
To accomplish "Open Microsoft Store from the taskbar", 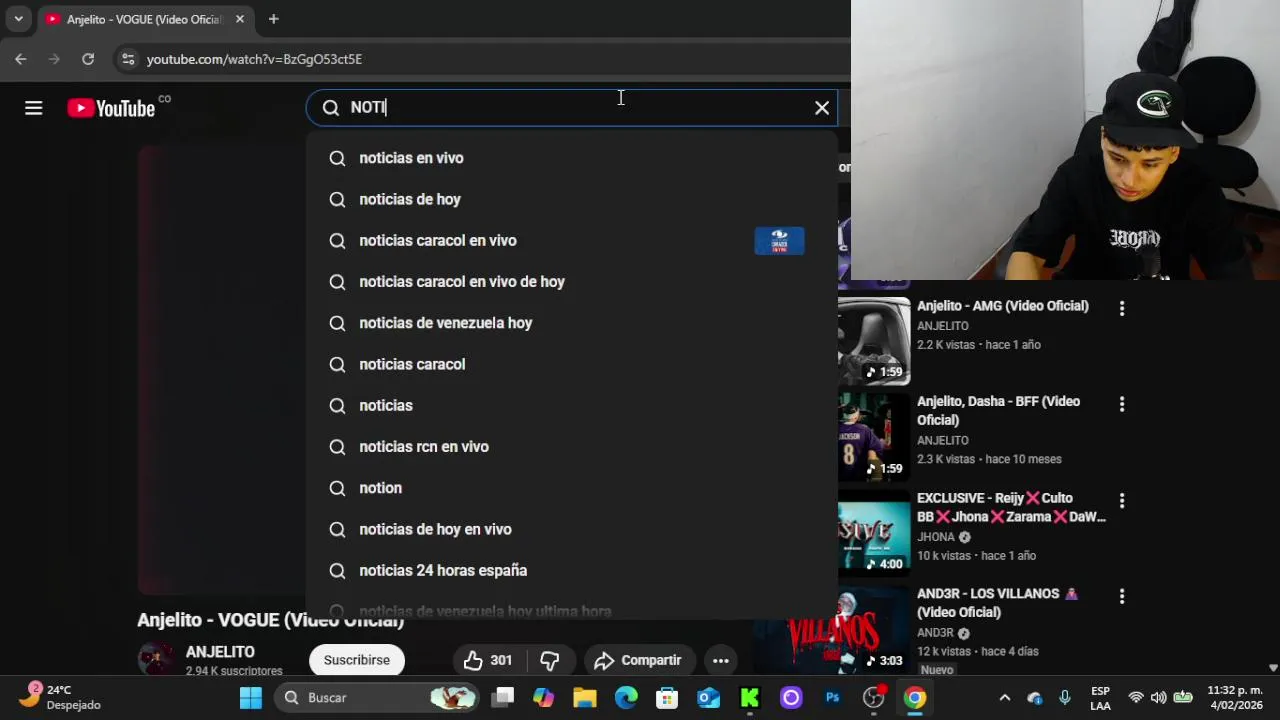I will point(667,698).
